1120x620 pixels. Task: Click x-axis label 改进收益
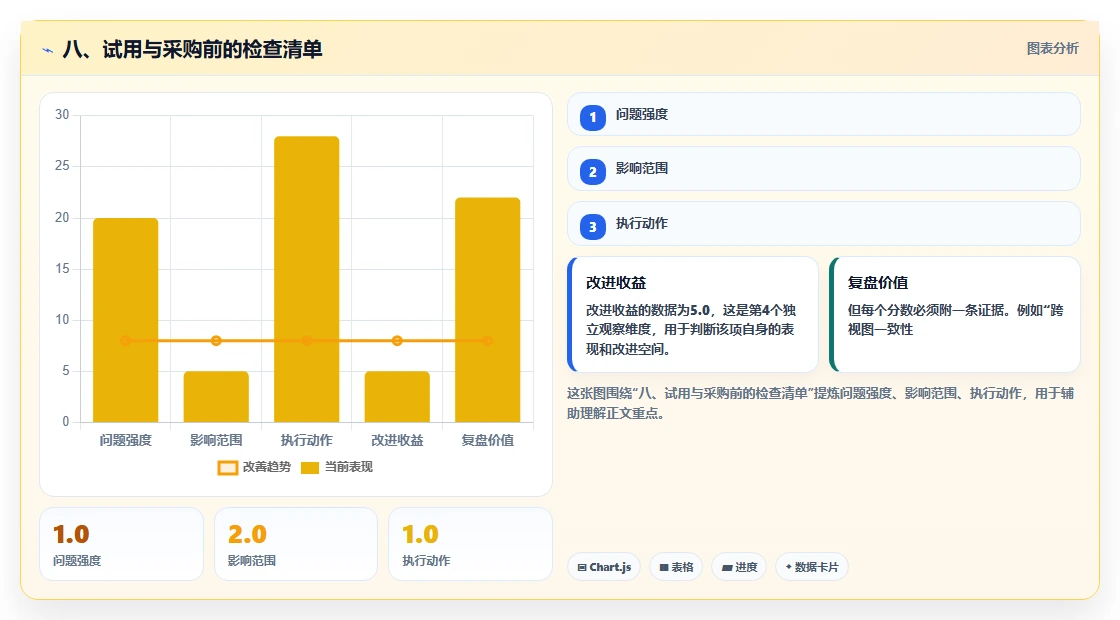[x=397, y=440]
